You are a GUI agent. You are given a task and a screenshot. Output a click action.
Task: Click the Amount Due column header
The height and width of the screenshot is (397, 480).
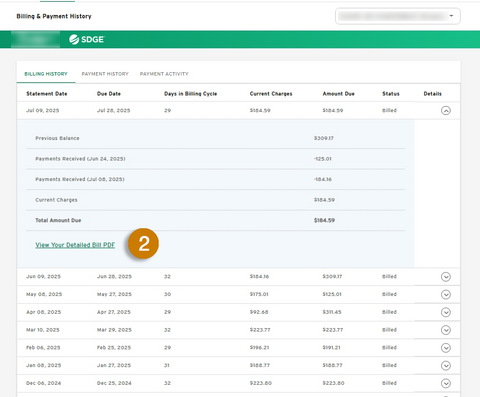click(x=338, y=94)
